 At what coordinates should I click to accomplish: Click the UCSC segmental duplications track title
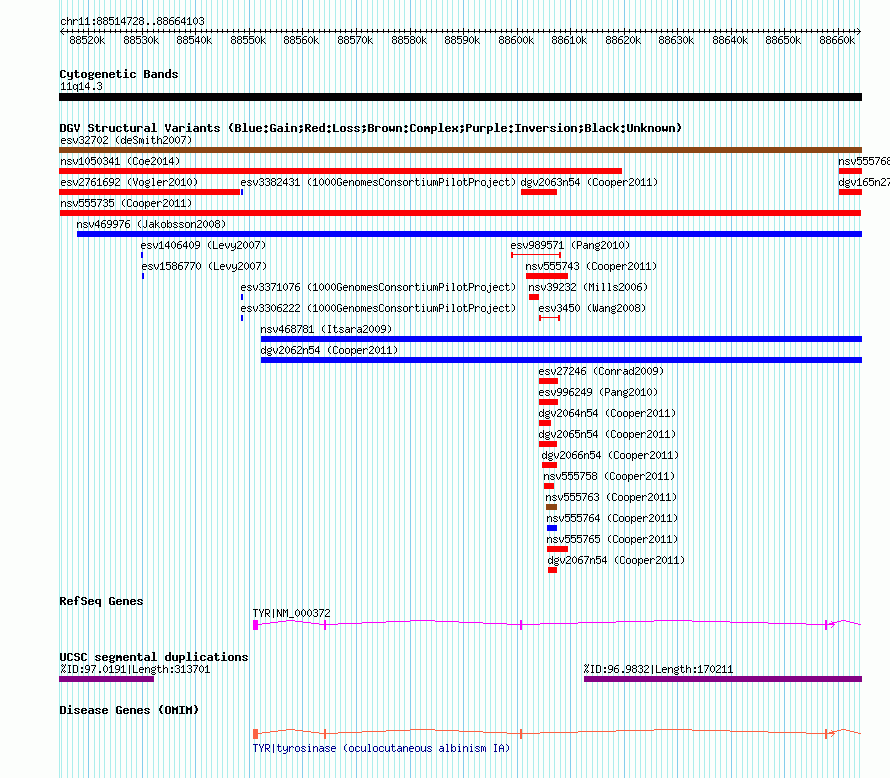(154, 657)
